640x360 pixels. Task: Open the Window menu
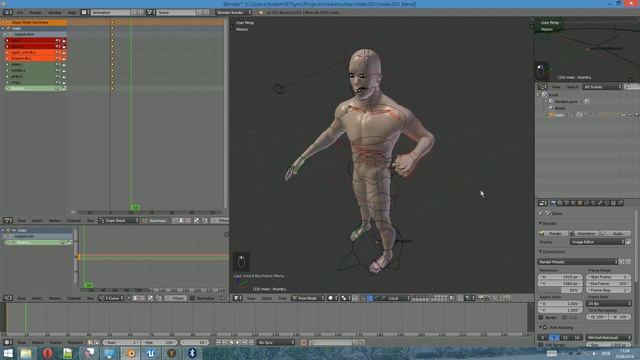[x=55, y=12]
